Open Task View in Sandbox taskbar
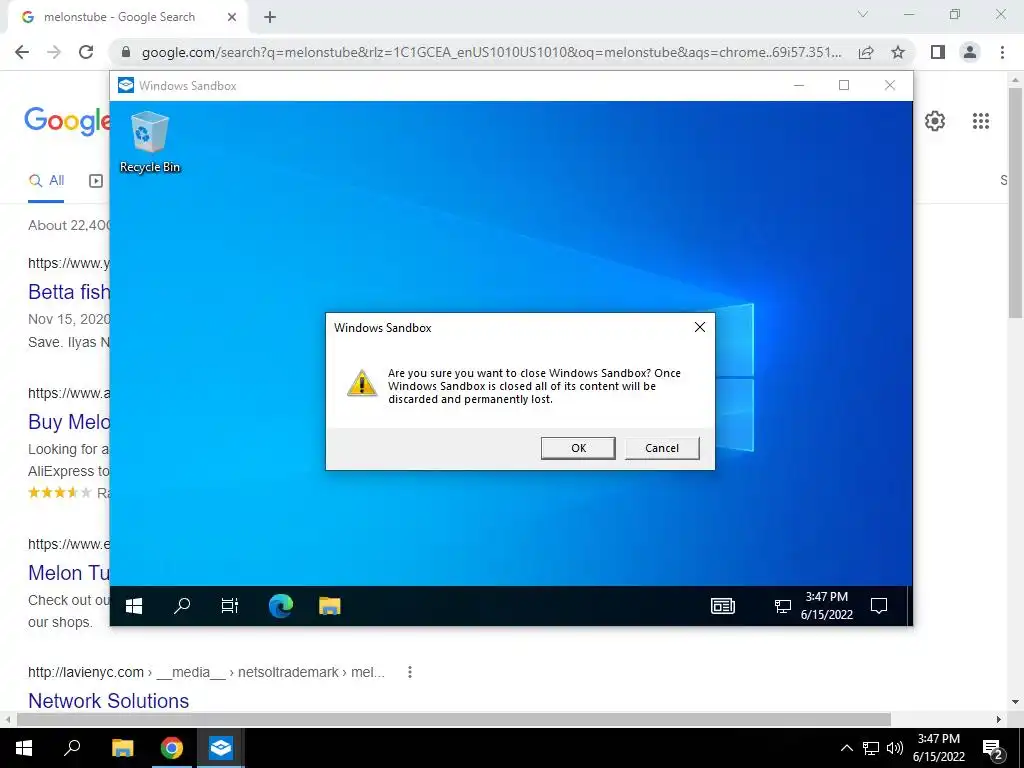1024x768 pixels. click(x=230, y=606)
